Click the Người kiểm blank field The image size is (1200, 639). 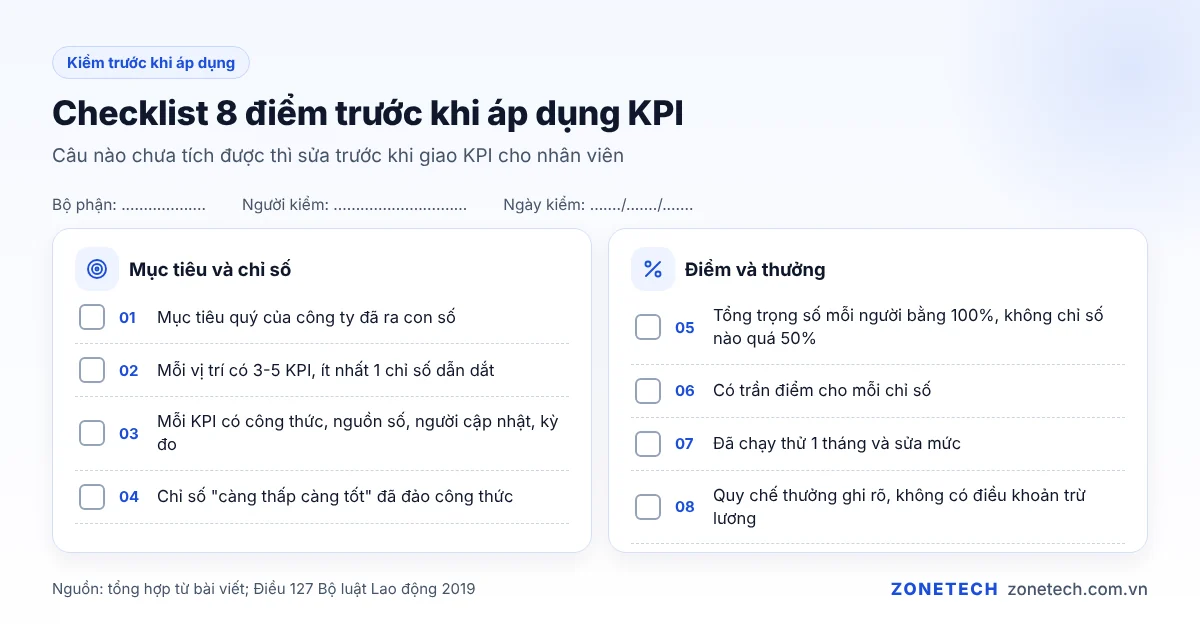(x=400, y=206)
